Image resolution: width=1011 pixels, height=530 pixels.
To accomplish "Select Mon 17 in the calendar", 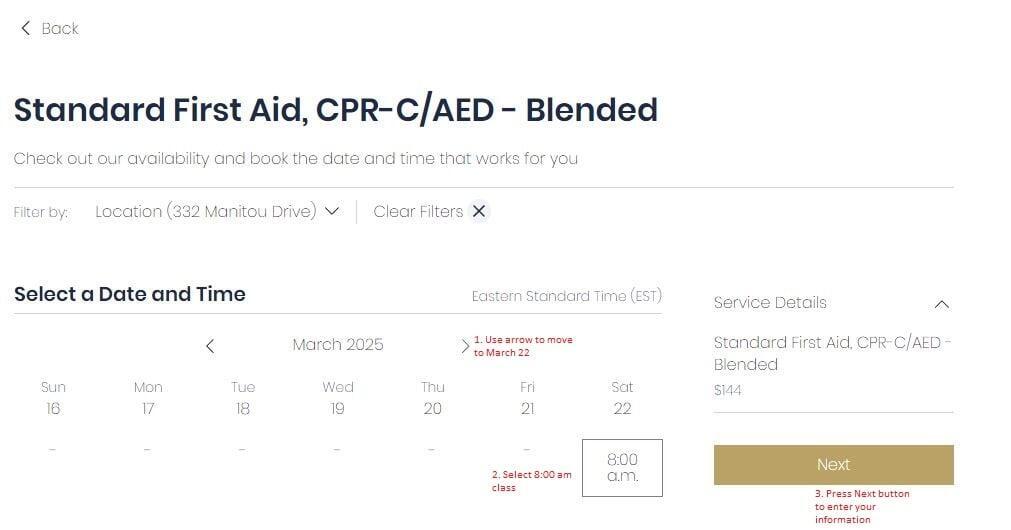I will tap(148, 398).
